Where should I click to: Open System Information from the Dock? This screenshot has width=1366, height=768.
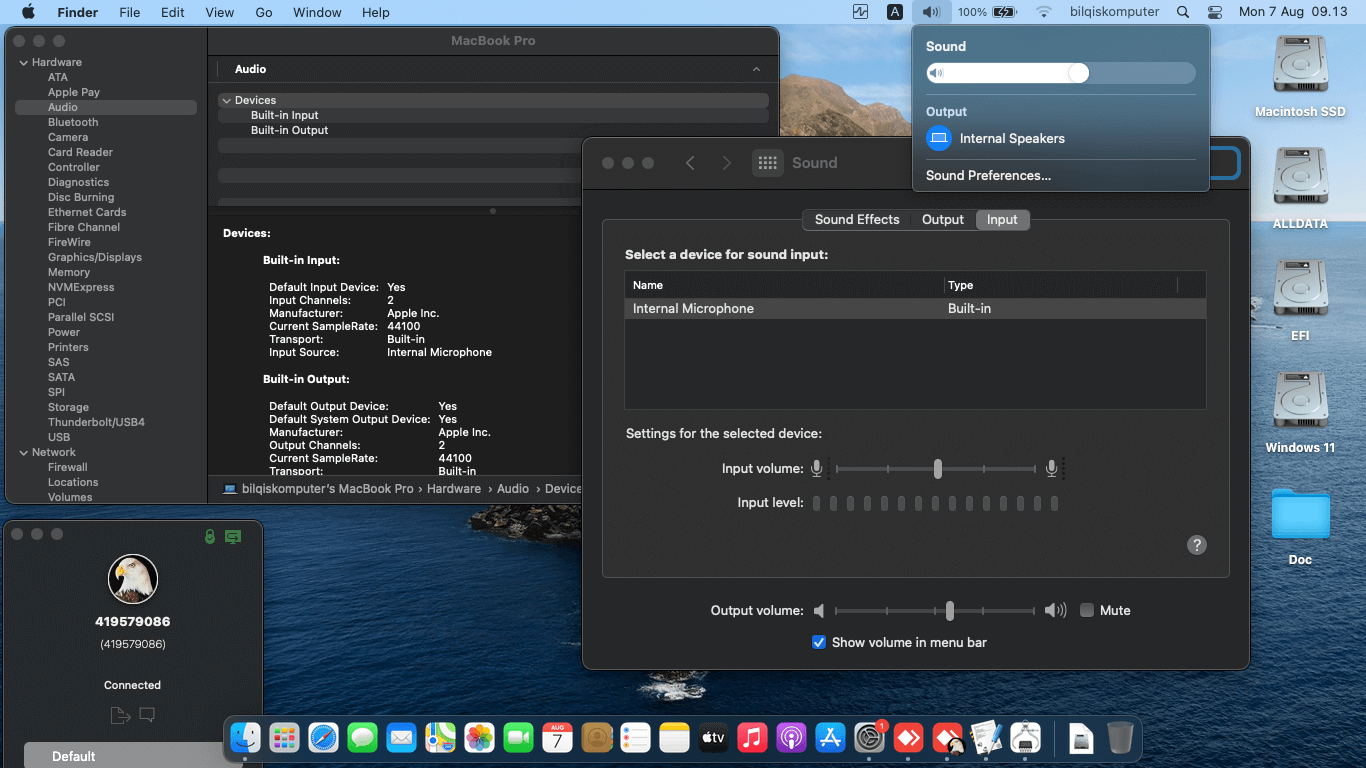tap(1026, 738)
